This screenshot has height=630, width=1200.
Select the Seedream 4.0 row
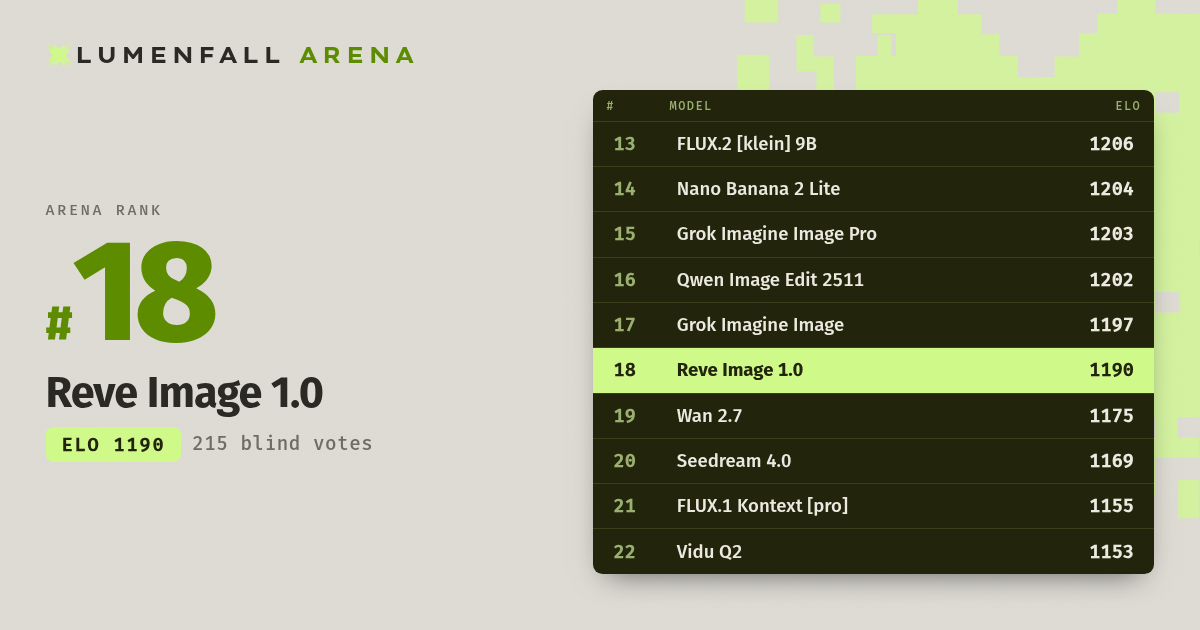tap(873, 461)
